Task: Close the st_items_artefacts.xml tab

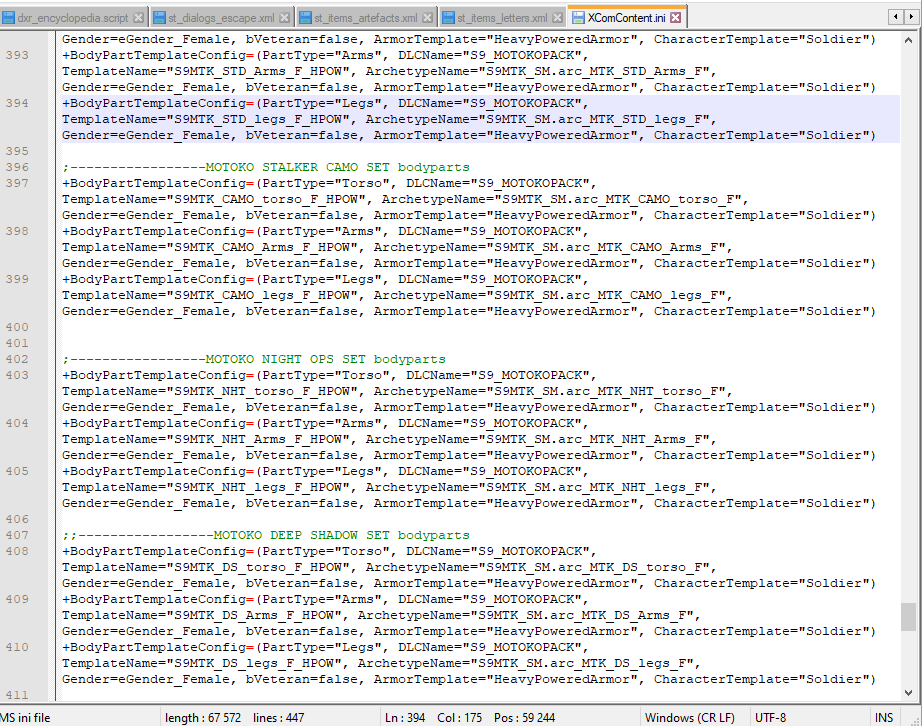Action: coord(427,18)
